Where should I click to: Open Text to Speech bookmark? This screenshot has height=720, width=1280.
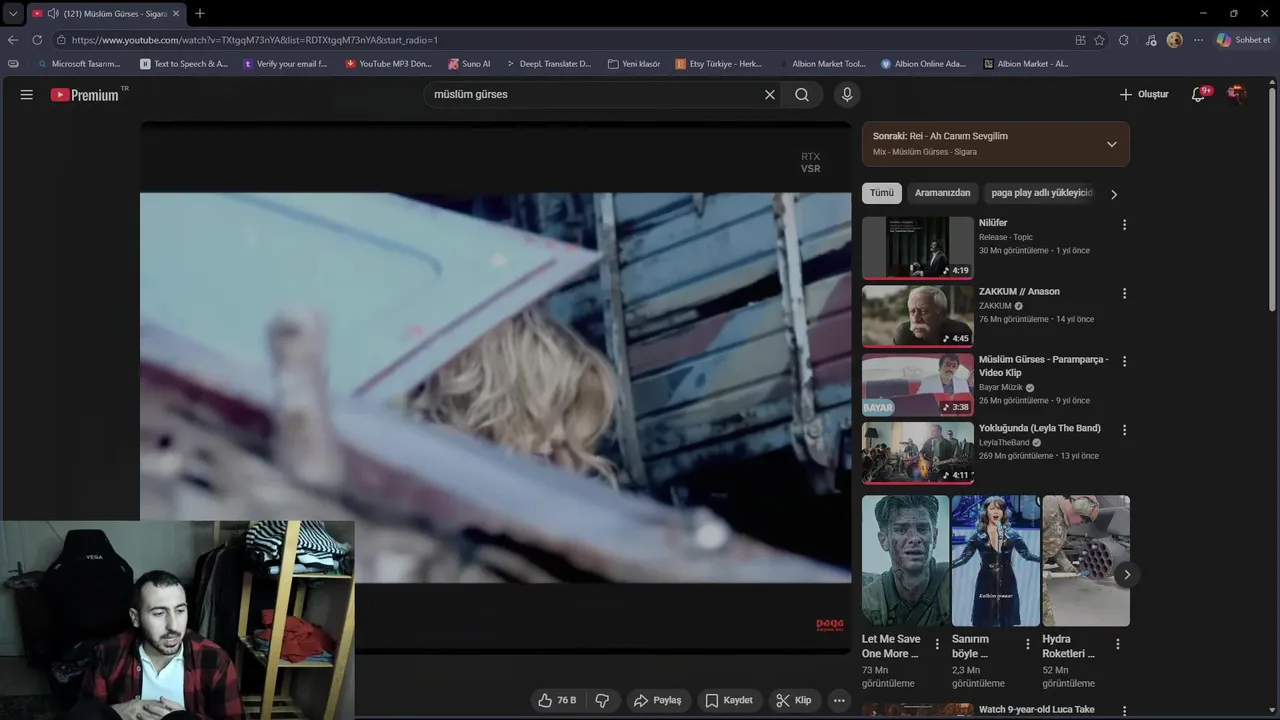184,63
